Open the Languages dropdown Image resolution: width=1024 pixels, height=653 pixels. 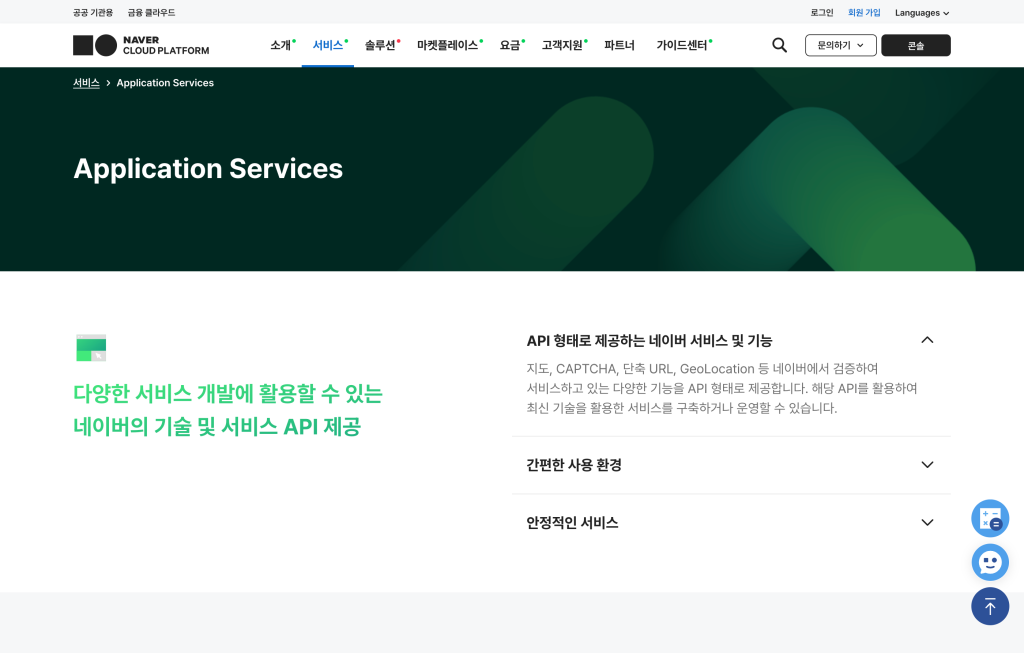(921, 13)
